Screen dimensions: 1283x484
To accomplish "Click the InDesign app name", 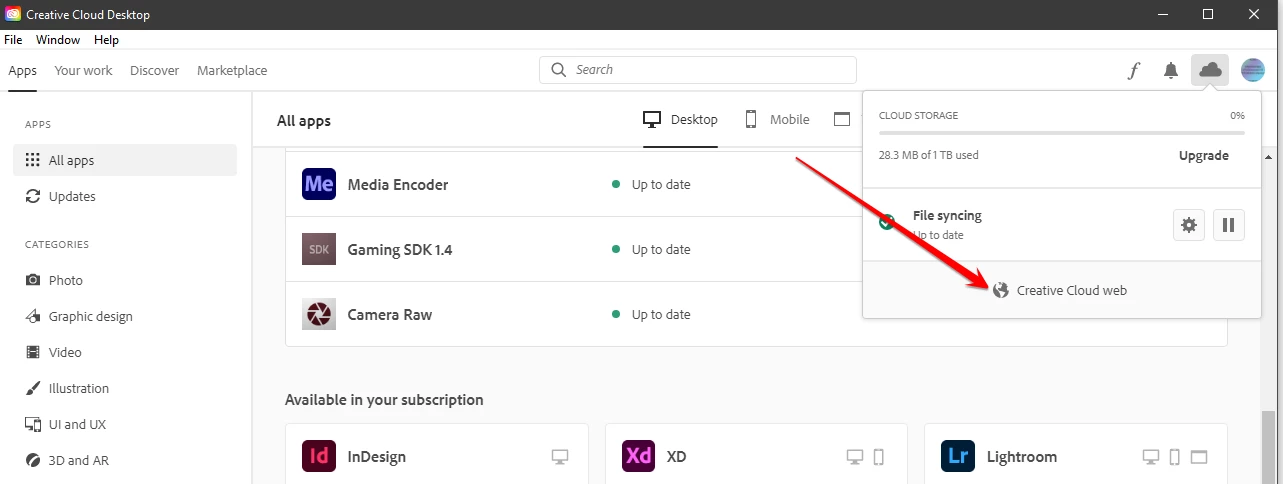I will 377,456.
